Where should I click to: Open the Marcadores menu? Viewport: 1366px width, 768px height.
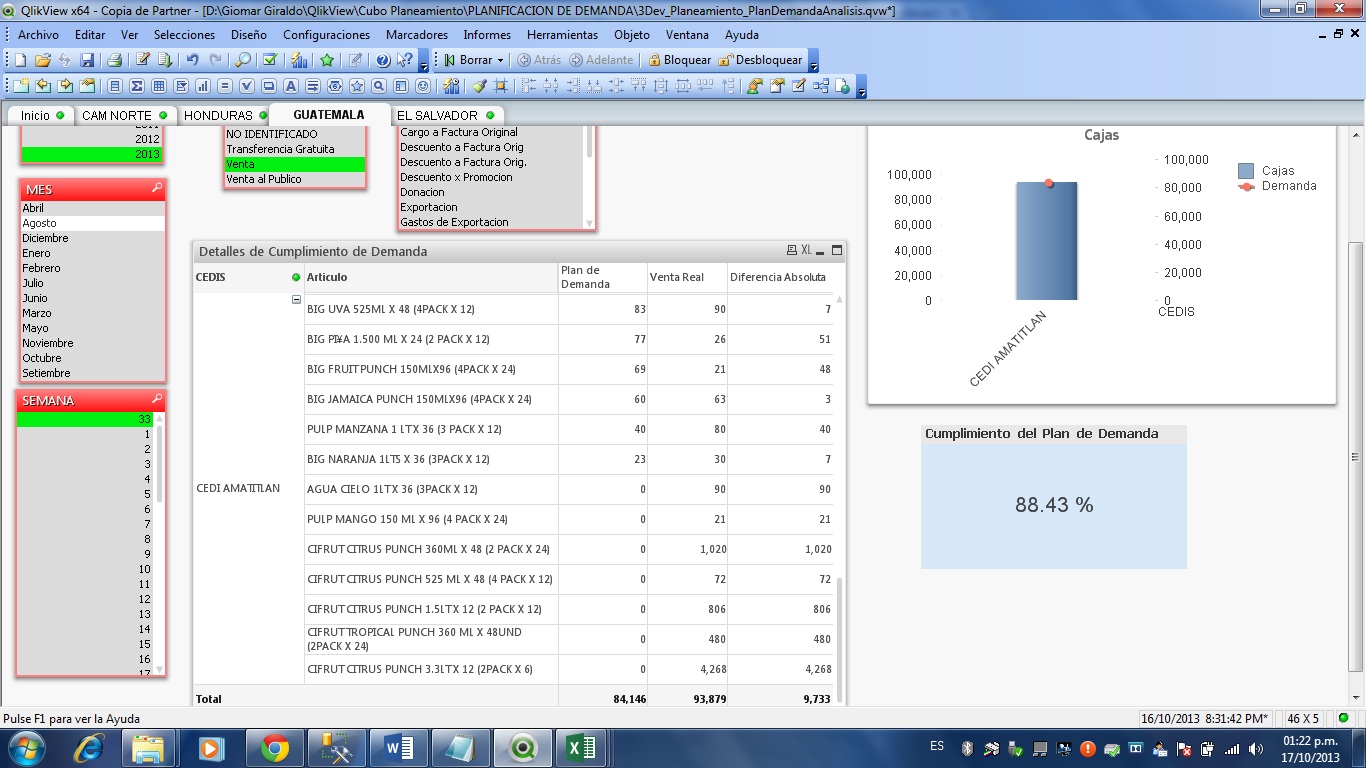point(417,34)
